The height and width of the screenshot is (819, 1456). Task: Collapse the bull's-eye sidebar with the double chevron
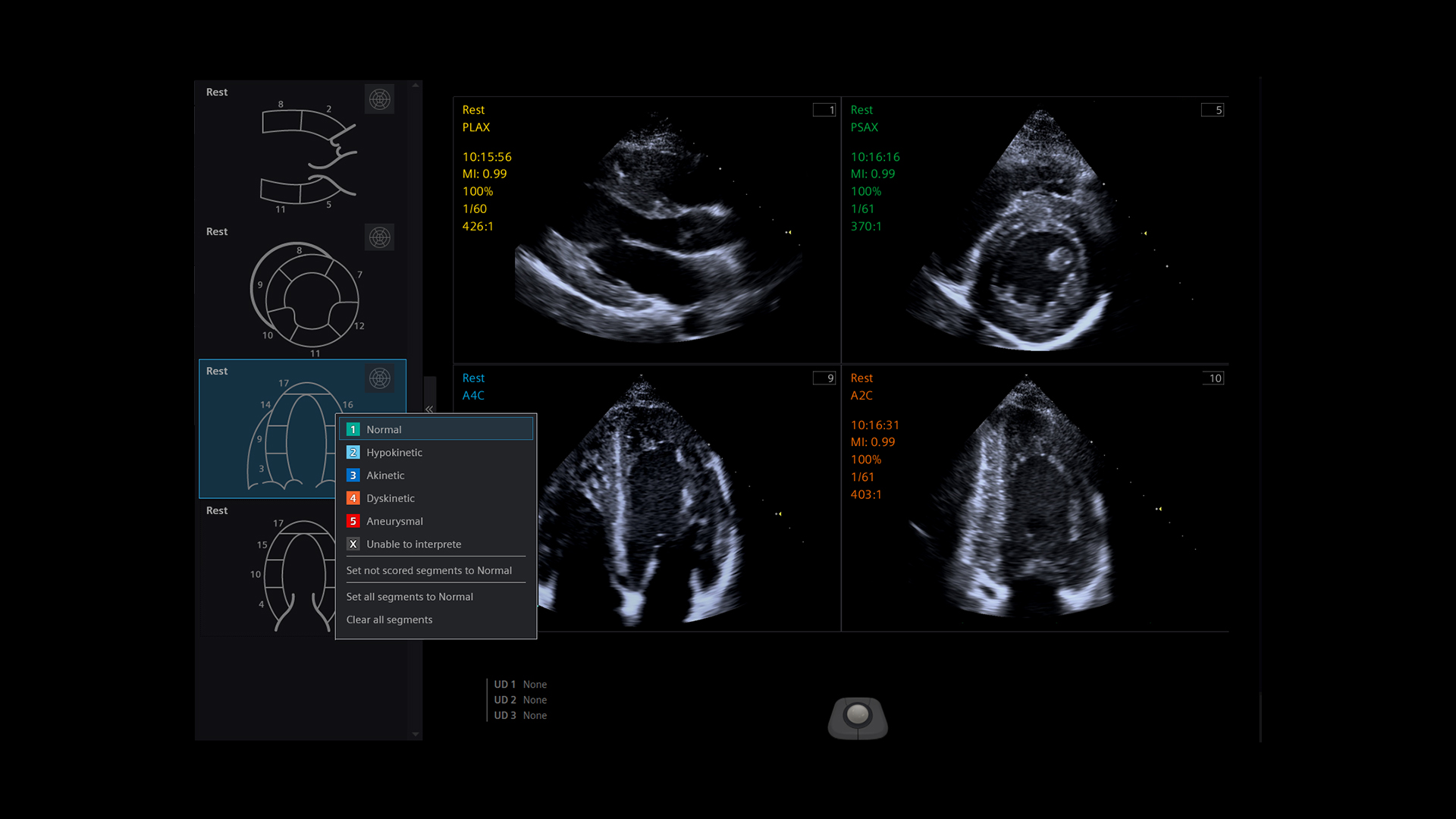(429, 409)
